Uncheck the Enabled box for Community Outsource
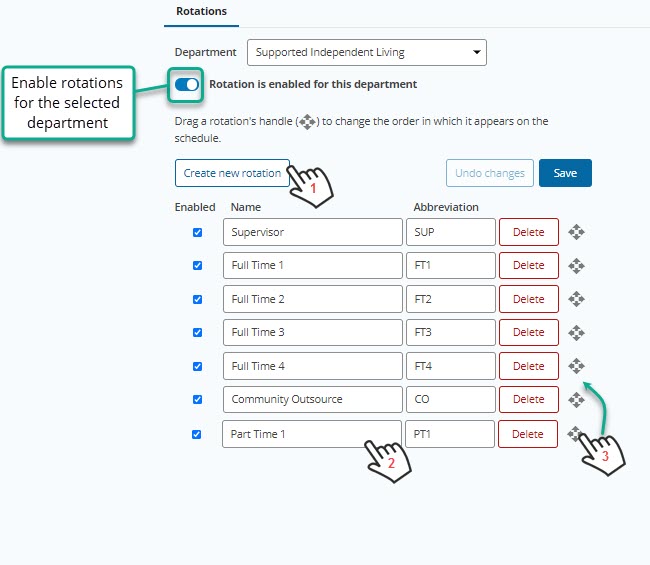650x565 pixels. click(197, 399)
